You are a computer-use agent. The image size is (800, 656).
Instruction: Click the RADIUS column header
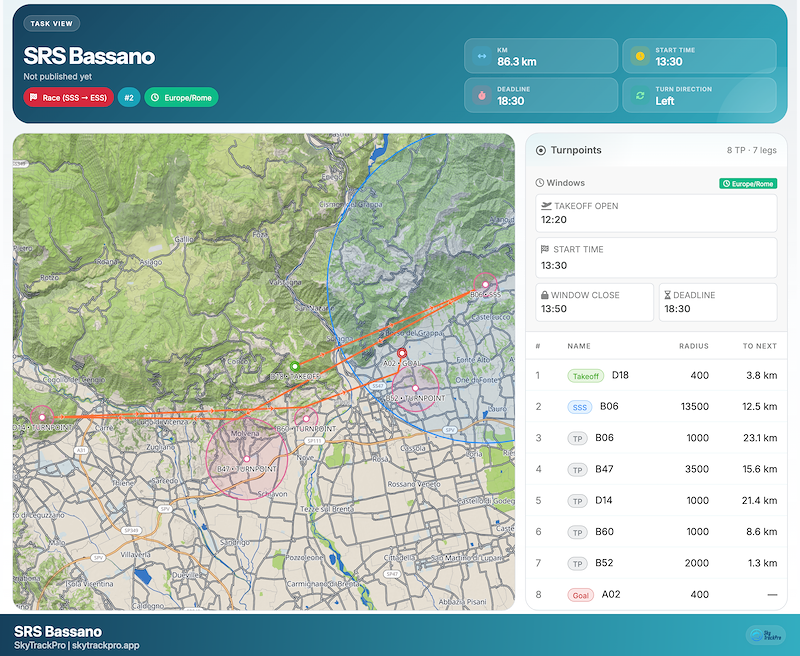tap(694, 346)
